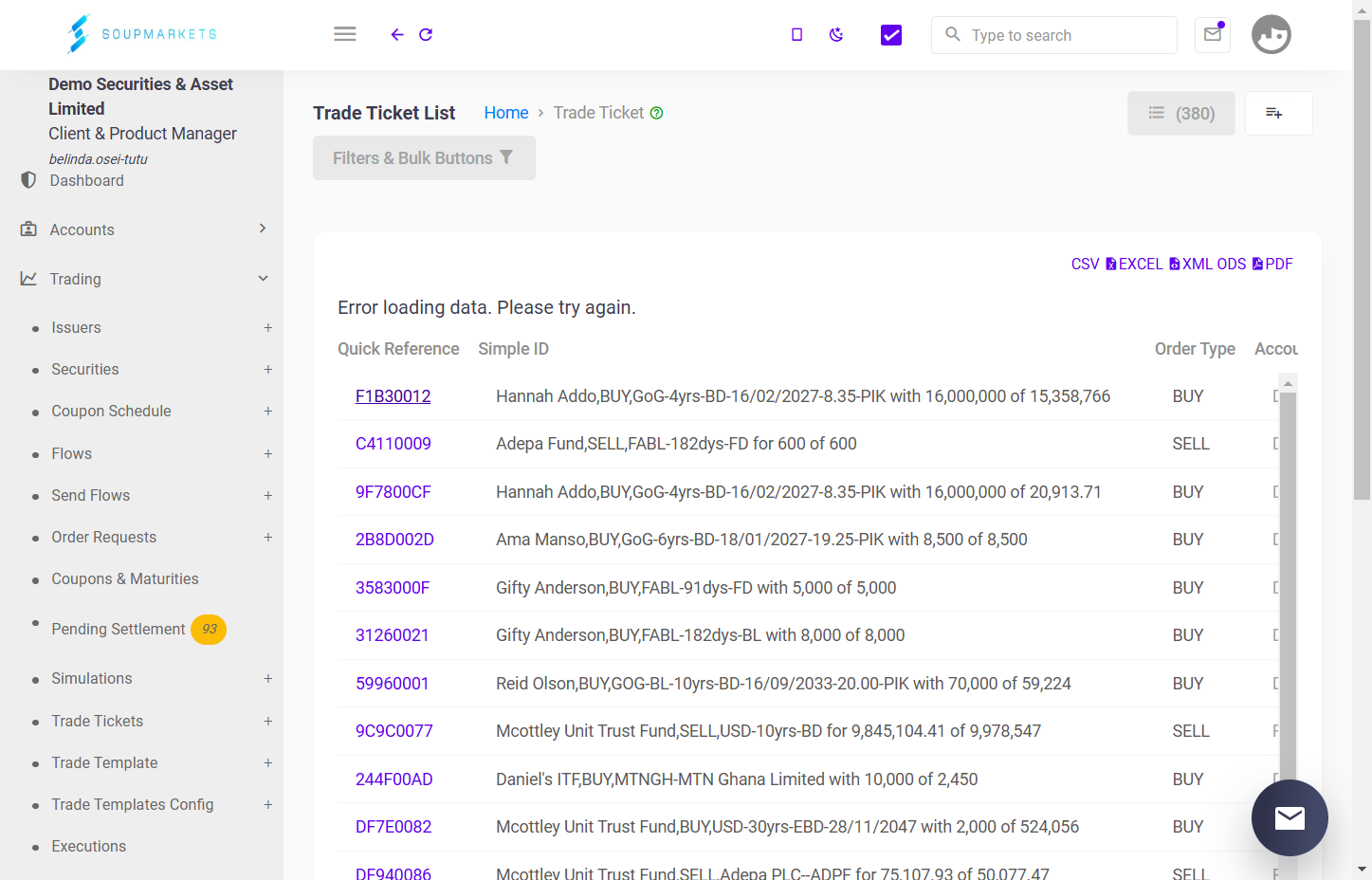Toggle dark mode moon icon
The height and width of the screenshot is (880, 1372).
click(x=836, y=35)
